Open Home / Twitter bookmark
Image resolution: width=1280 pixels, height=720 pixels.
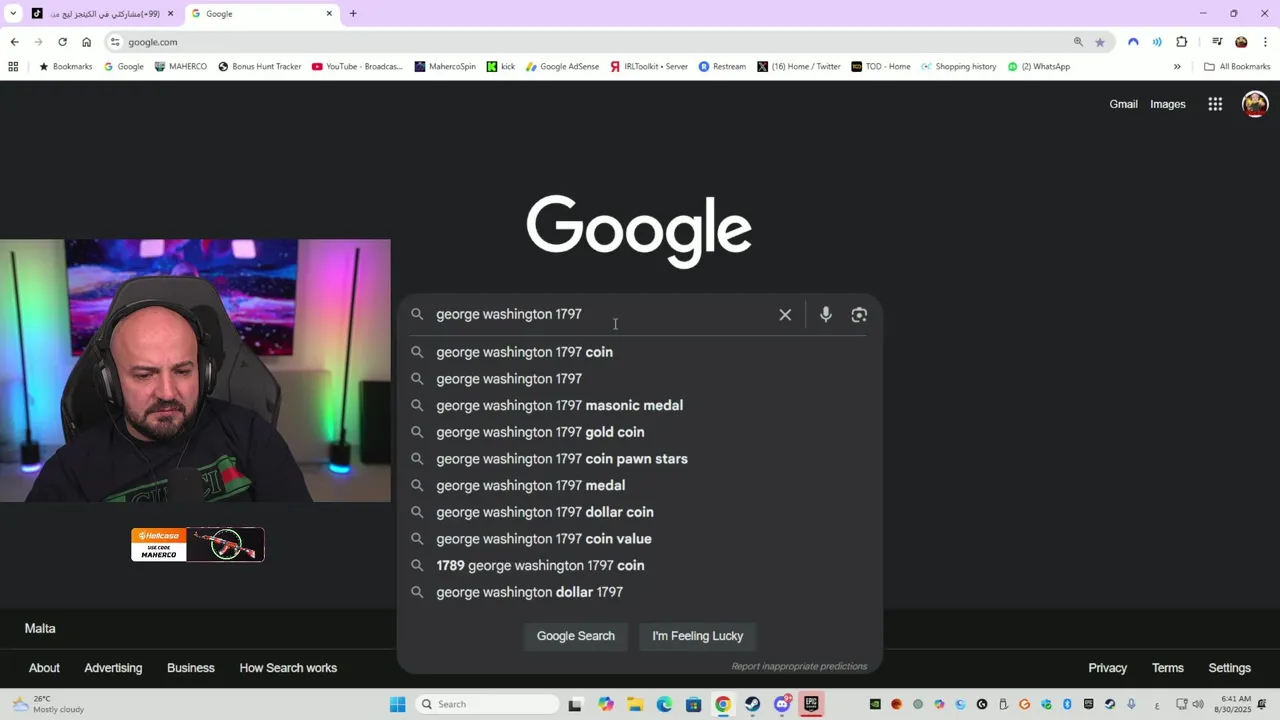click(x=799, y=67)
